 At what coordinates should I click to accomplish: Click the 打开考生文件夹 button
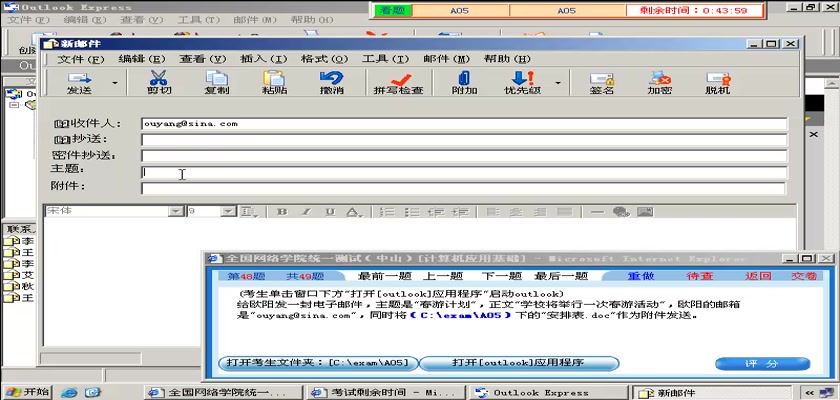(x=318, y=363)
